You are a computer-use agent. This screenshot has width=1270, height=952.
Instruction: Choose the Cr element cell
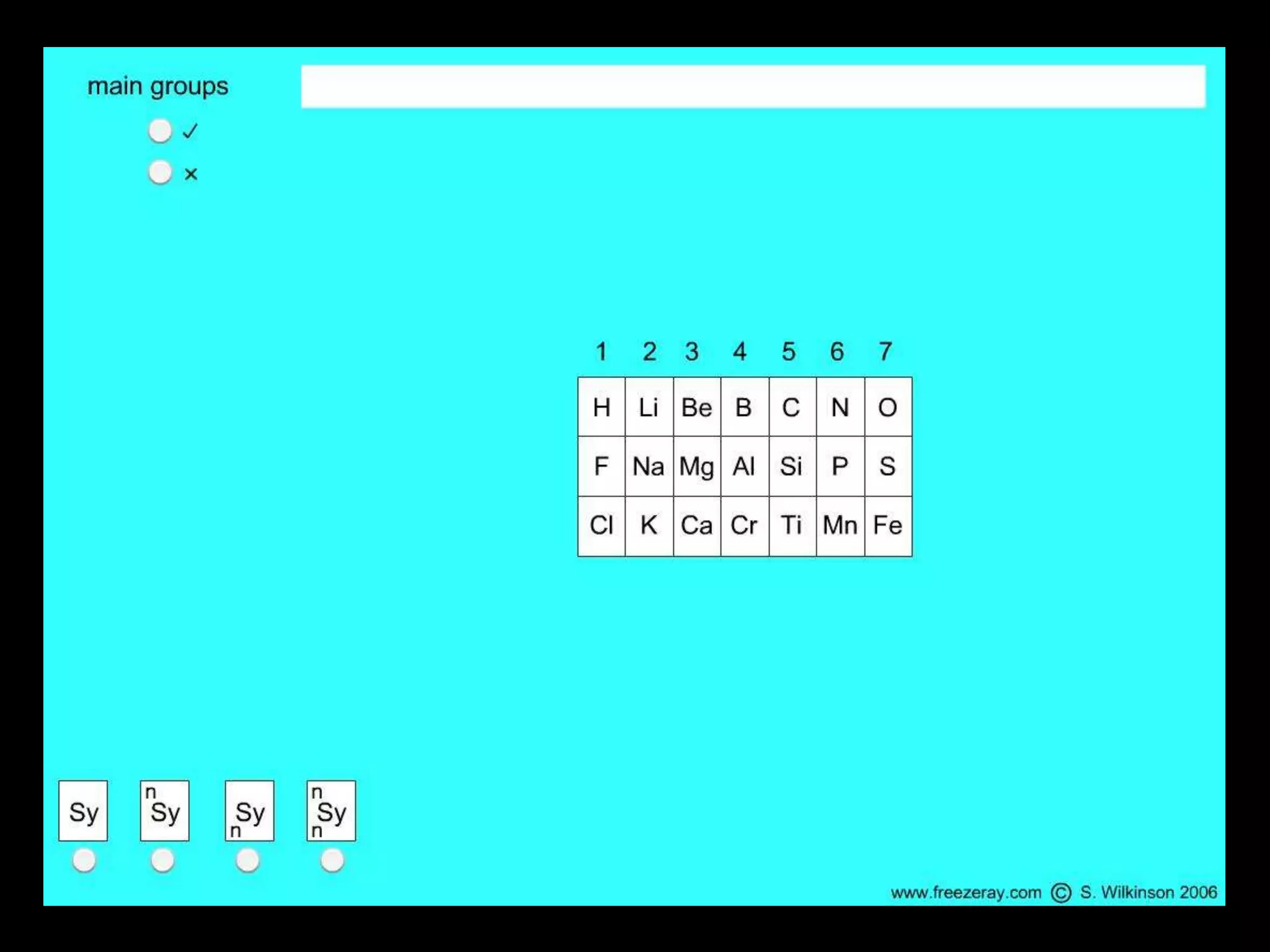tap(744, 526)
